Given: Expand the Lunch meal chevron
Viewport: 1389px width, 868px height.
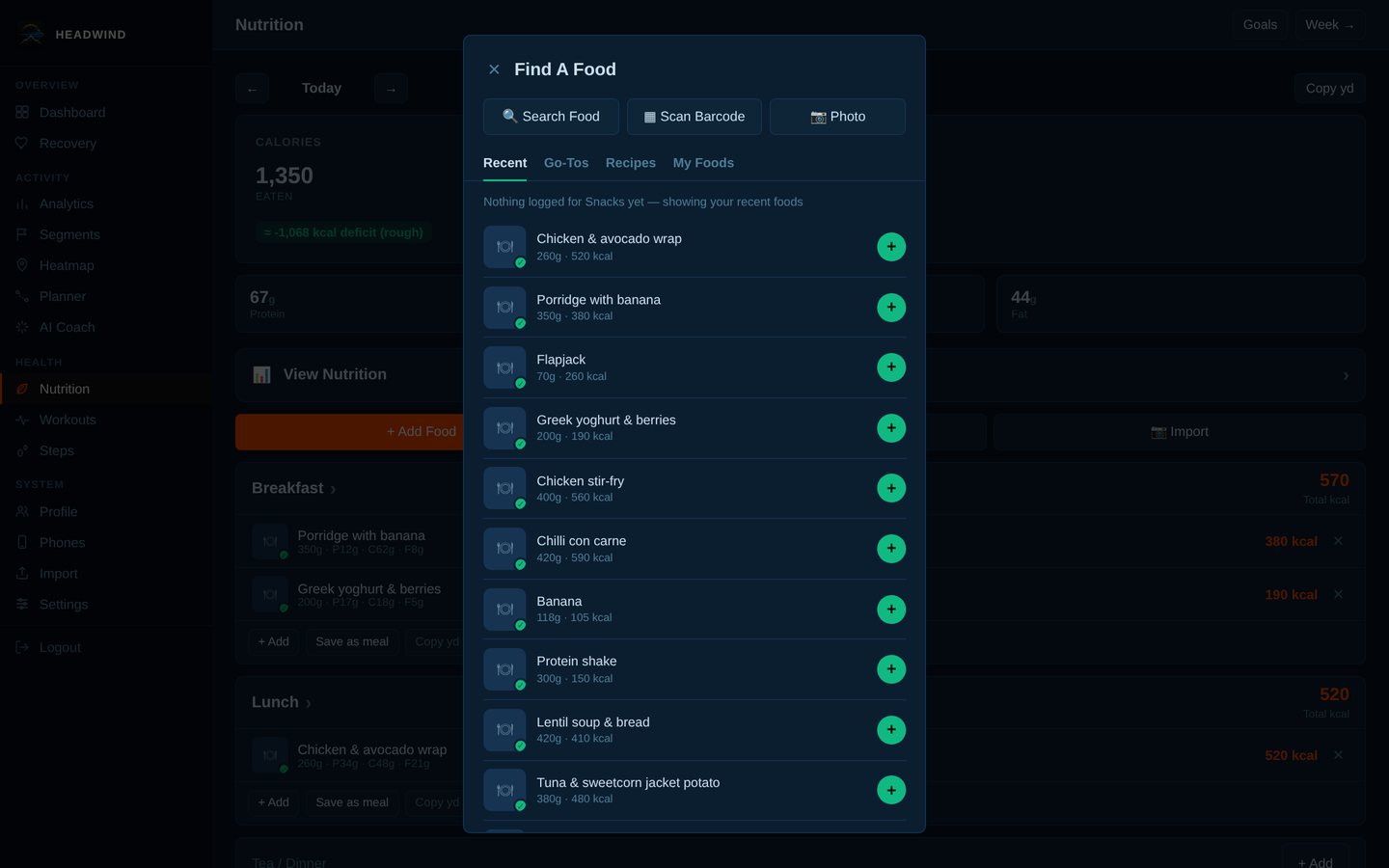Looking at the screenshot, I should 308,704.
